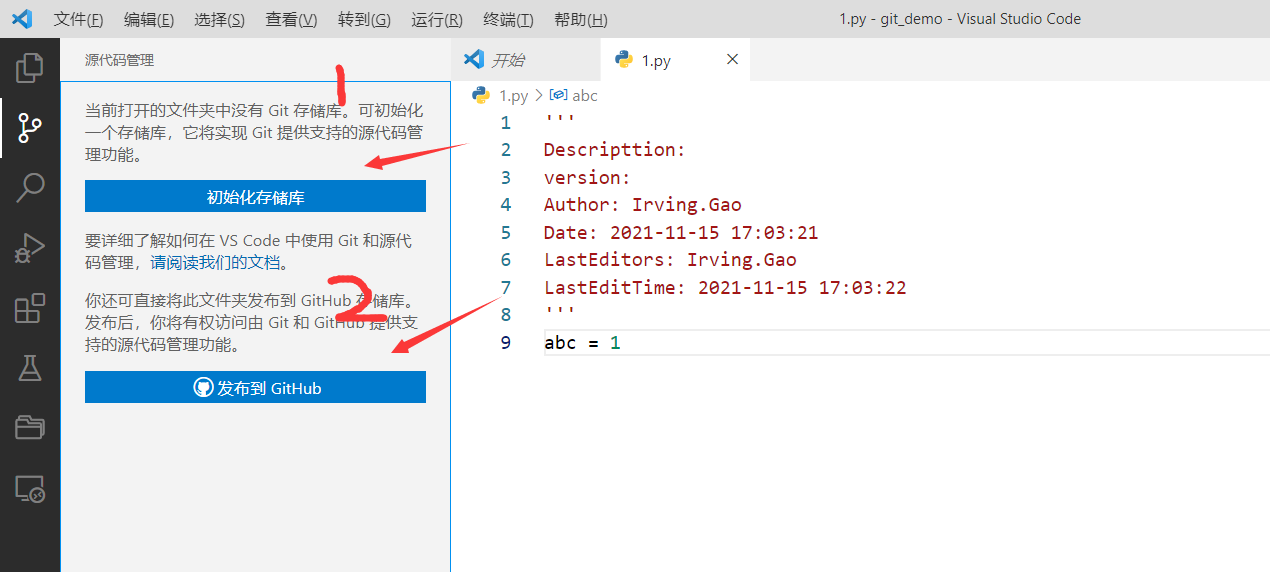Open the 请阅读我们的文档 link
Screen dimensions: 1270x572
[x=216, y=263]
